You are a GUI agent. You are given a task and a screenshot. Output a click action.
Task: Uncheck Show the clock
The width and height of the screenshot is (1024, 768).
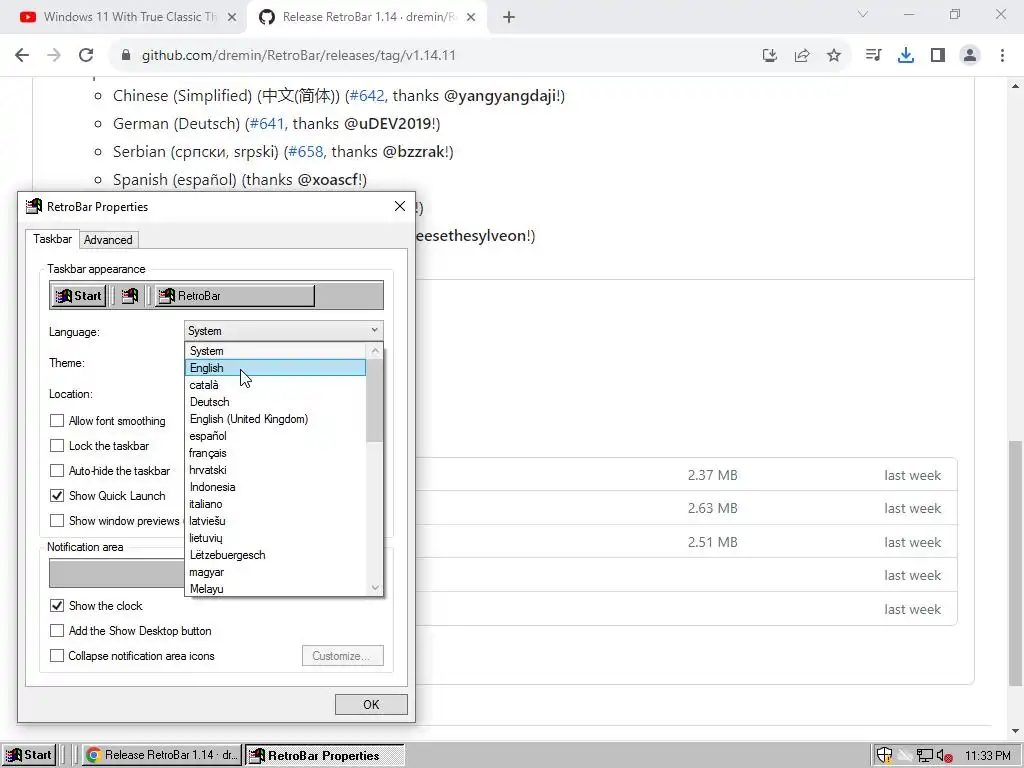57,605
